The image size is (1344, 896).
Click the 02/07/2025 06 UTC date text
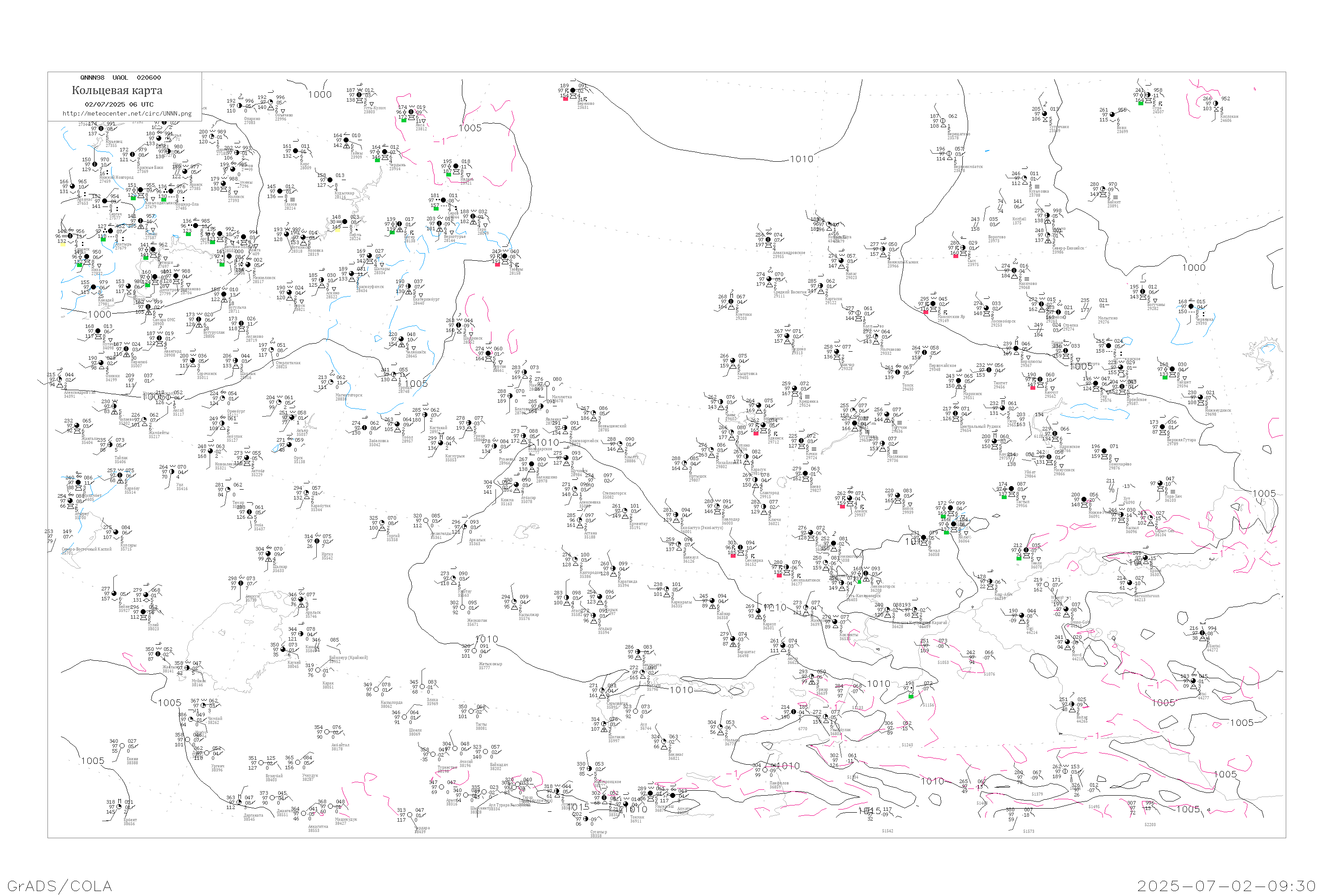click(119, 104)
